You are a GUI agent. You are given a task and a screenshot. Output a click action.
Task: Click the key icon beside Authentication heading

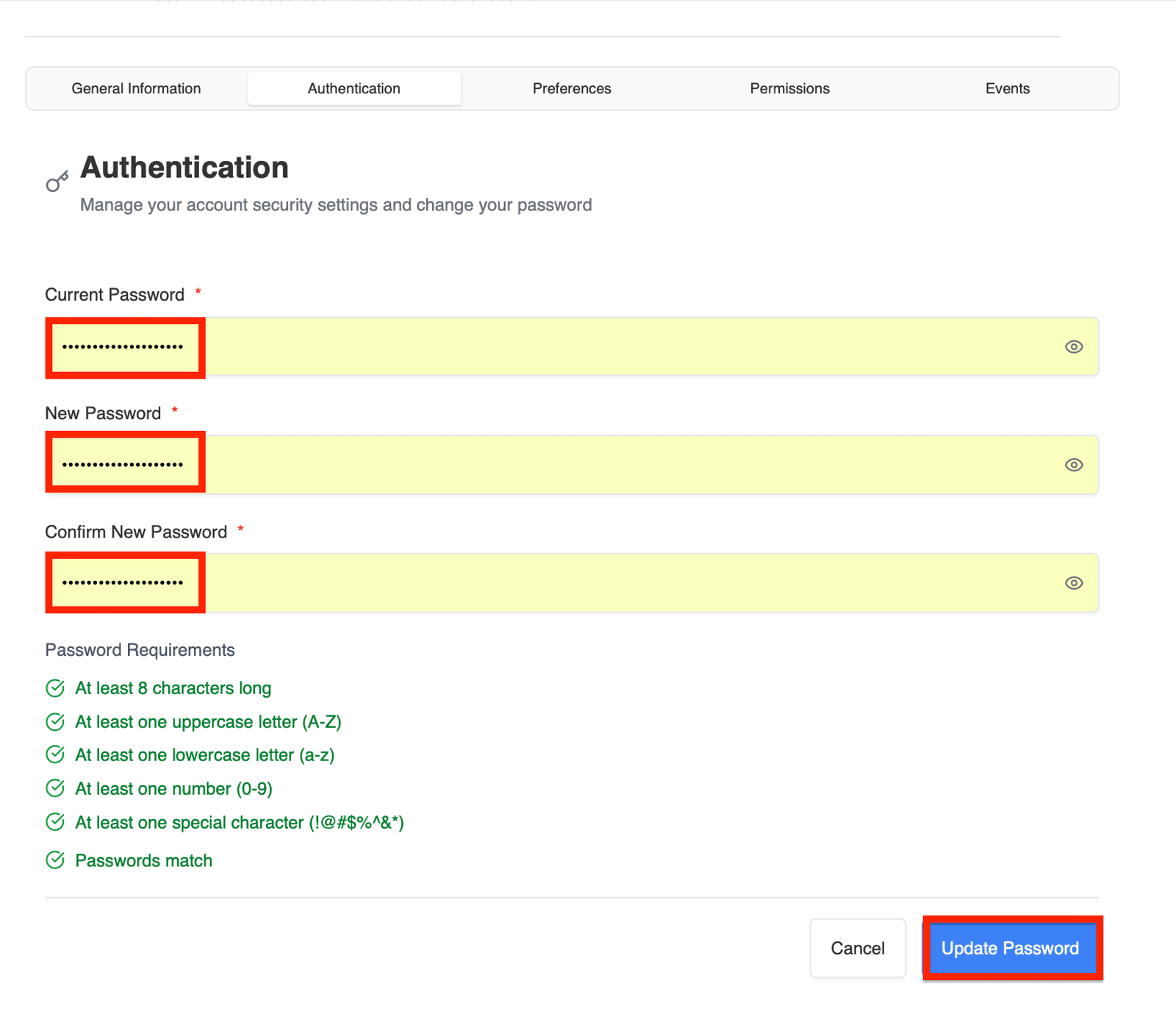click(x=57, y=181)
